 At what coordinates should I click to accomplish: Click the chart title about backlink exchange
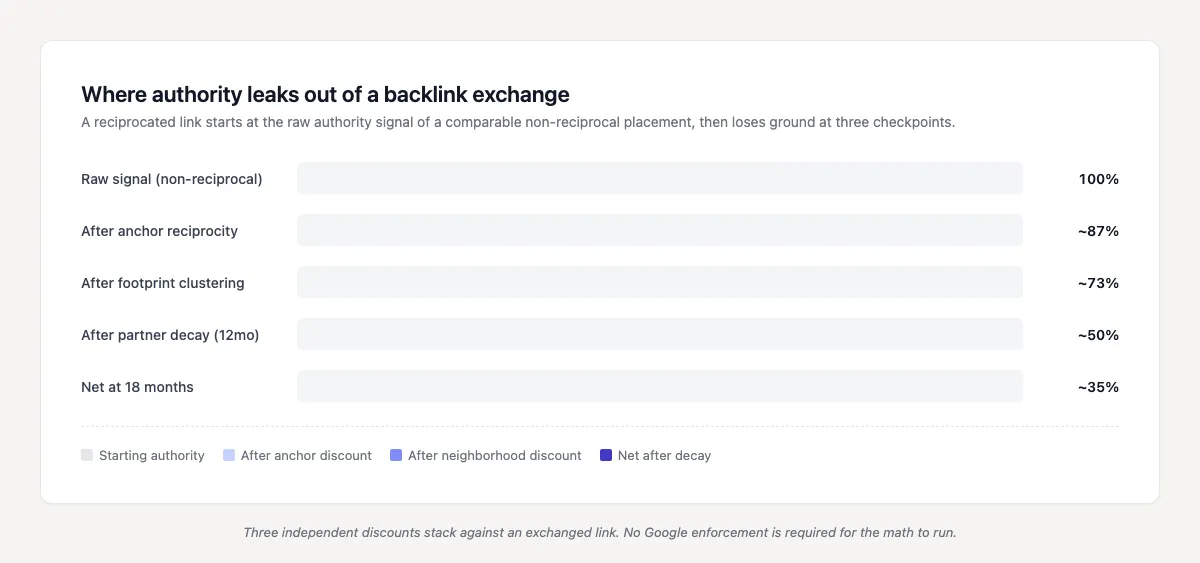(325, 94)
